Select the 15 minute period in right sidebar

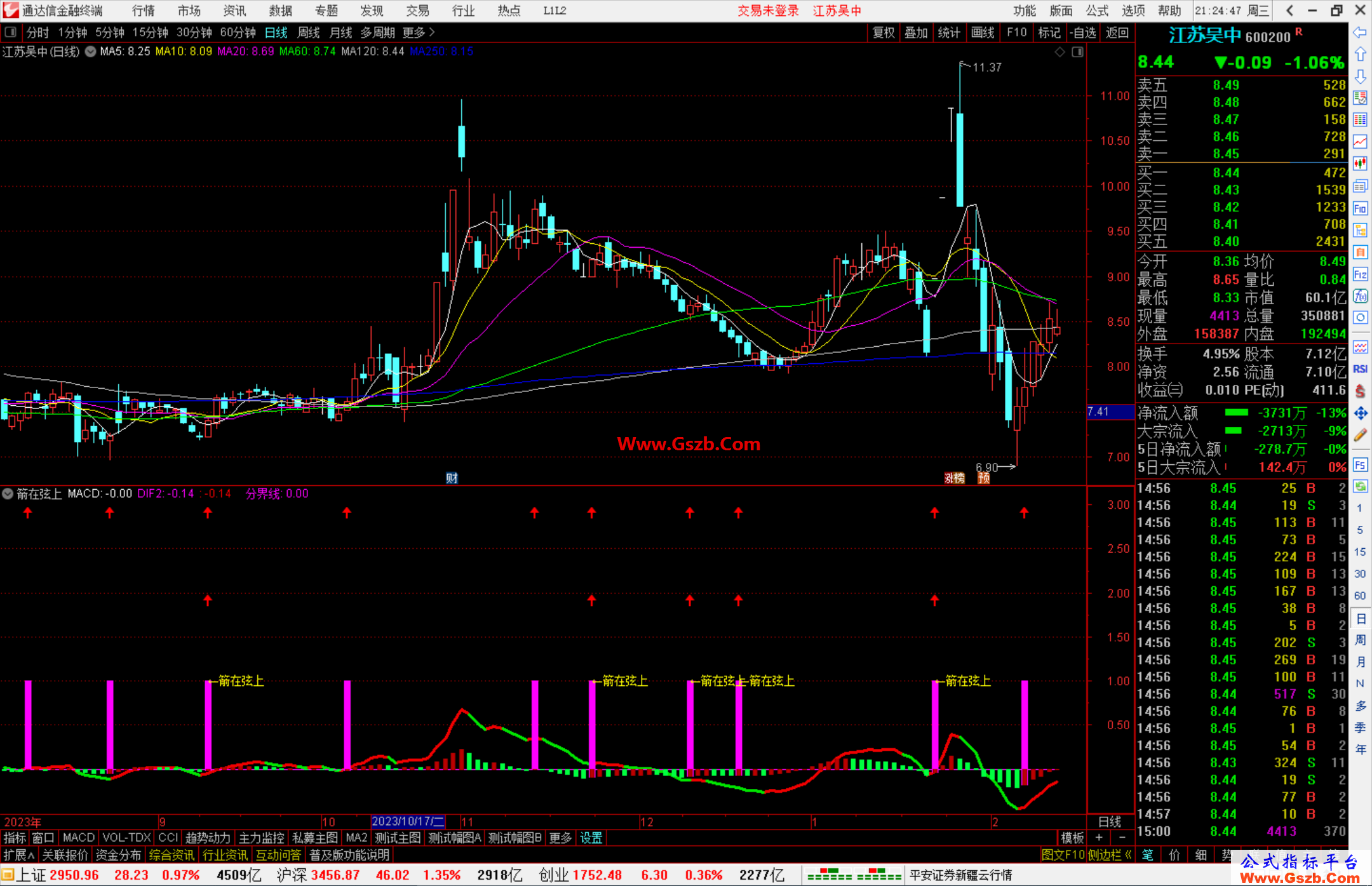1360,551
